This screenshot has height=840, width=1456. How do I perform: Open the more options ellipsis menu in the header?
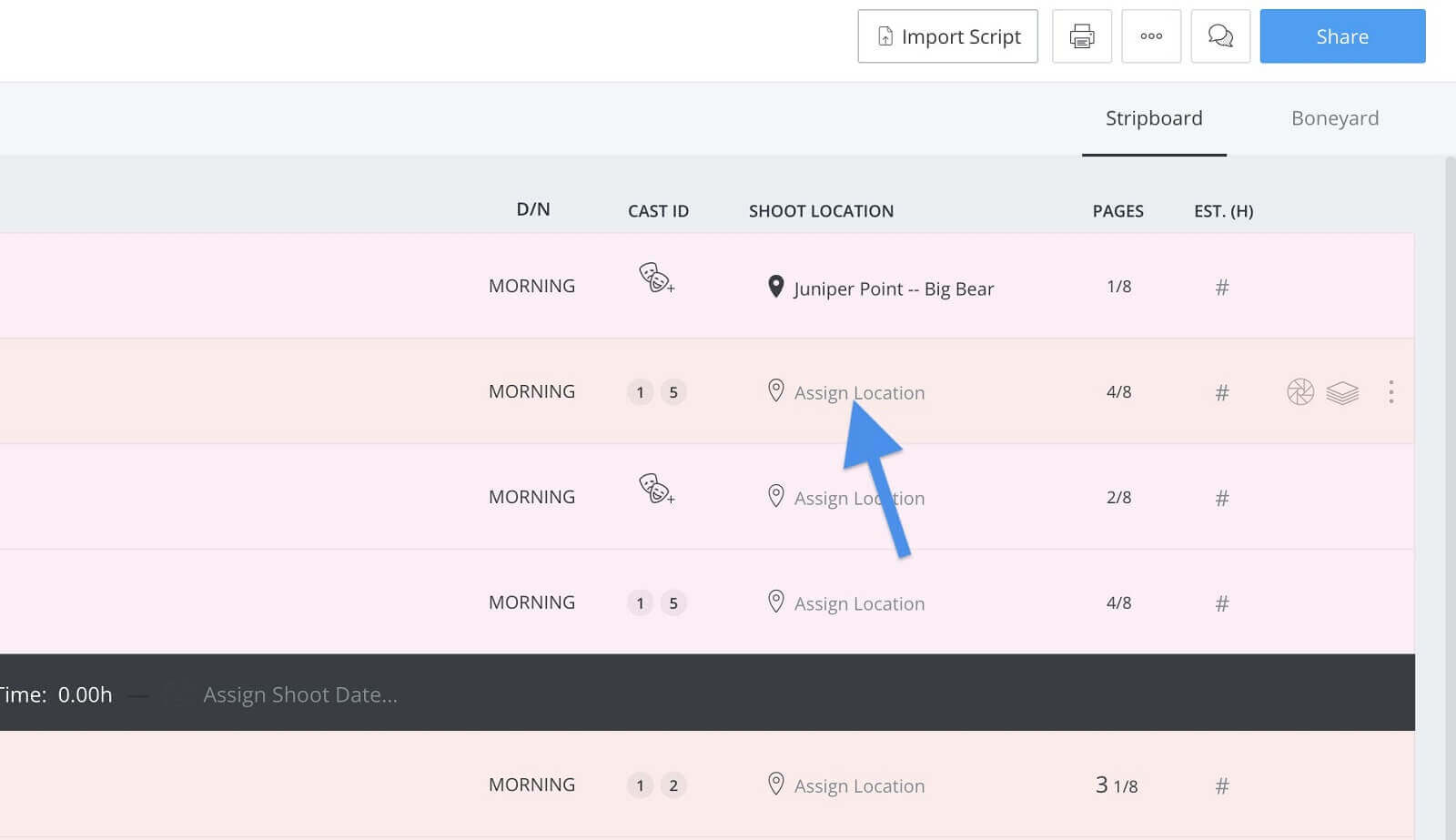pyautogui.click(x=1151, y=36)
